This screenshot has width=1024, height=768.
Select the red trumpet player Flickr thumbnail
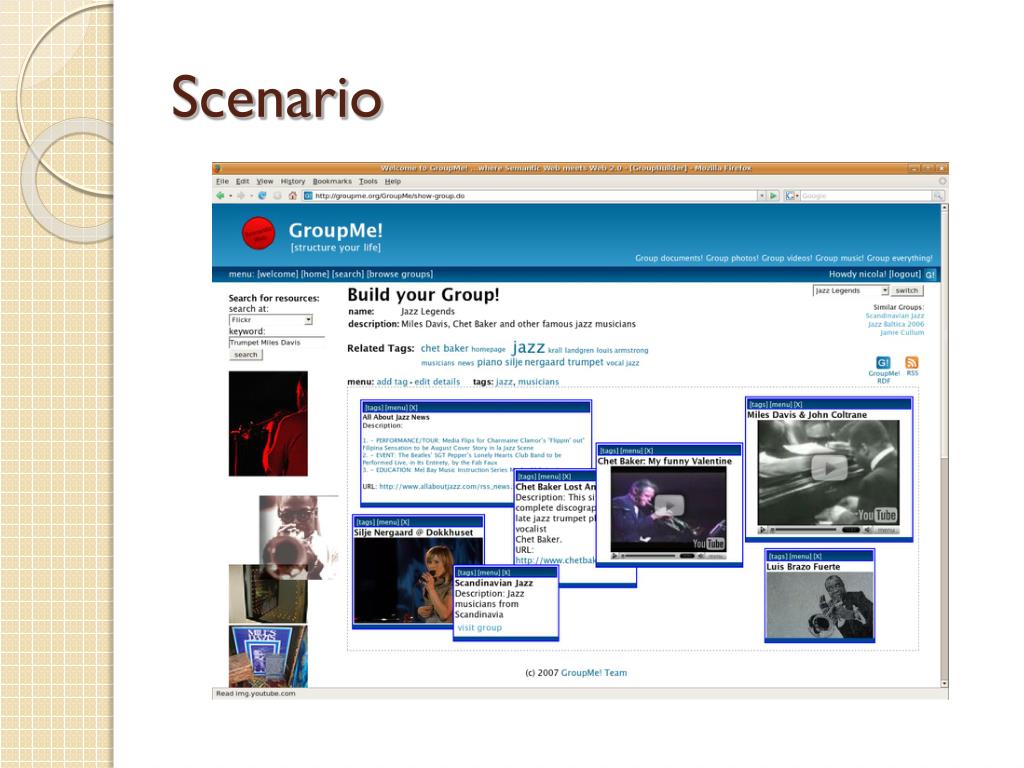pyautogui.click(x=268, y=423)
